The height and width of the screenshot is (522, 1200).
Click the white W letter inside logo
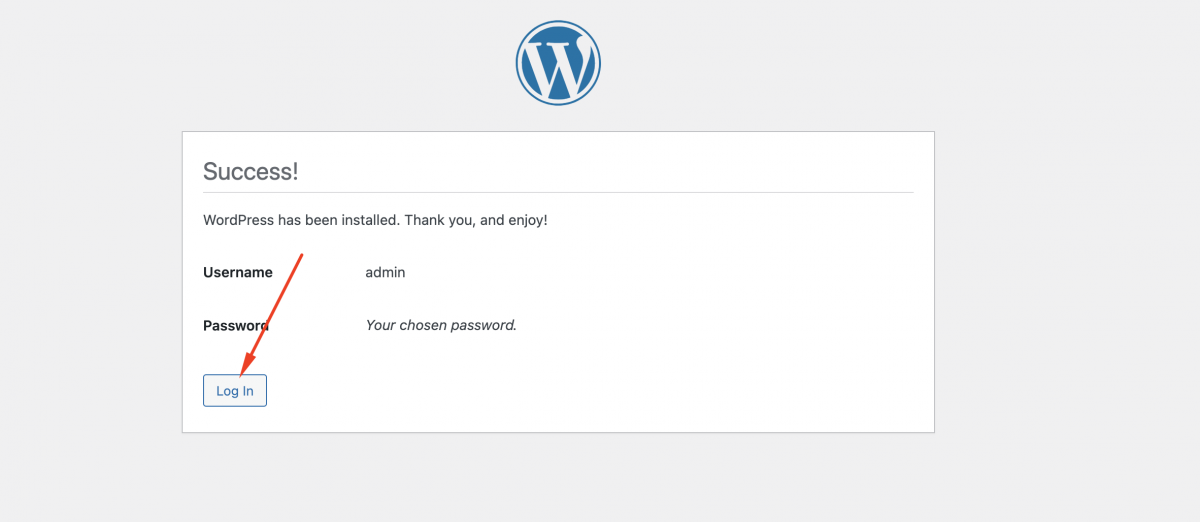pos(556,65)
